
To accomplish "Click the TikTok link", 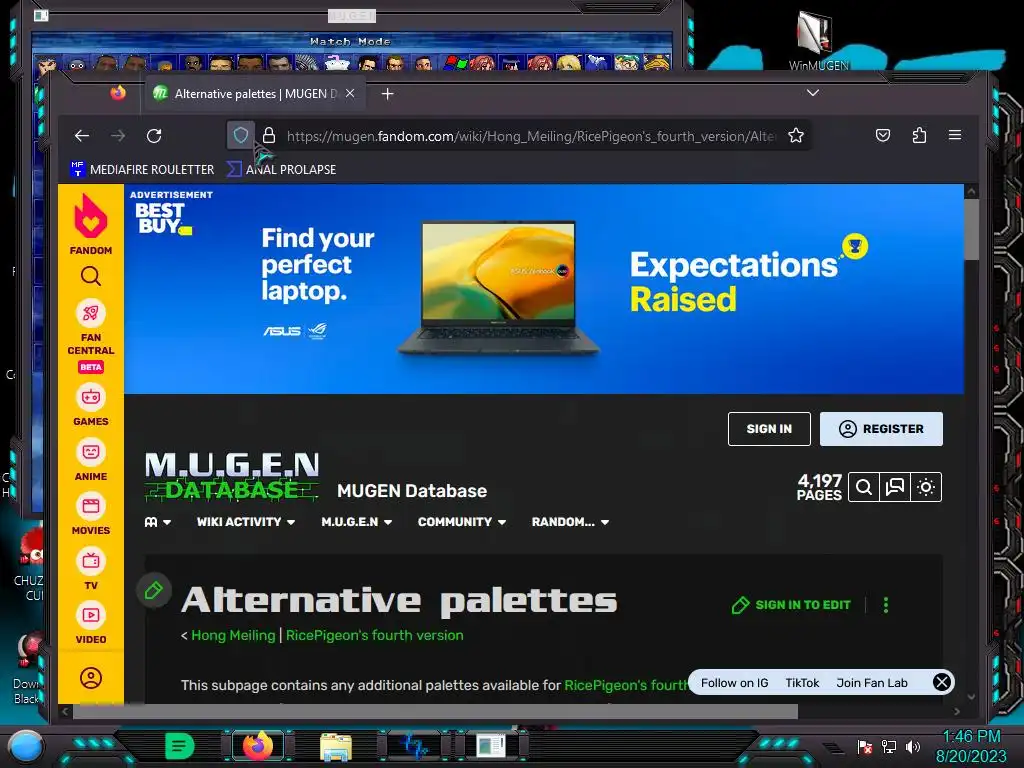I will click(802, 682).
